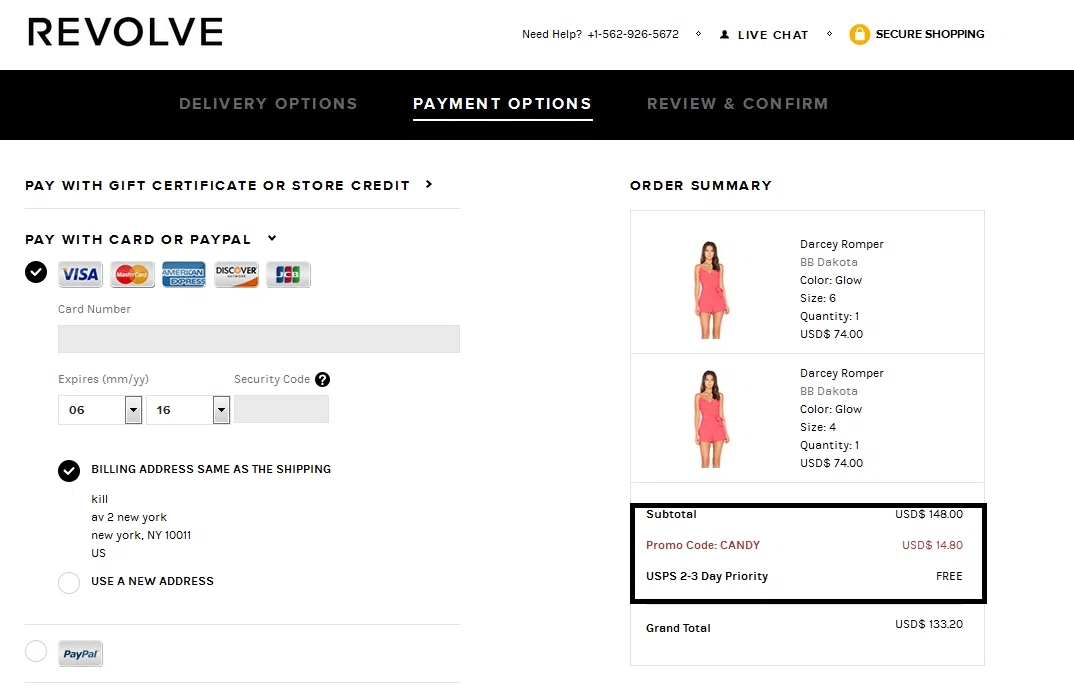Open the Payment Options step
Image resolution: width=1074 pixels, height=688 pixels.
(502, 103)
